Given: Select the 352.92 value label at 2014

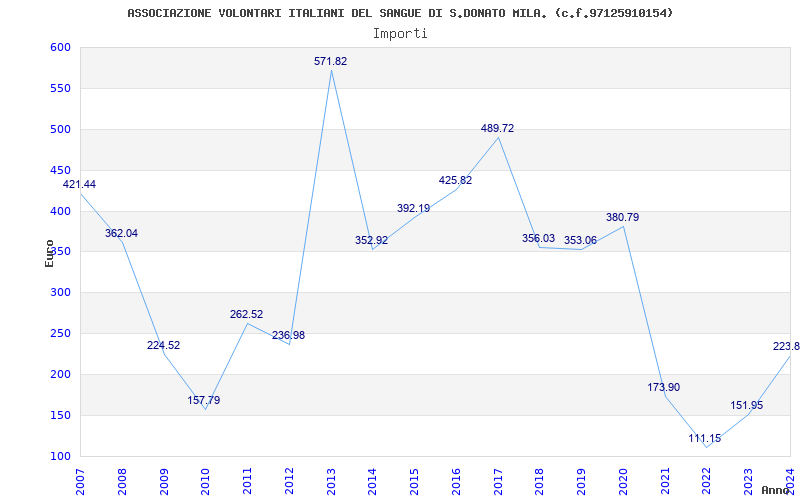Looking at the screenshot, I should (x=371, y=240).
